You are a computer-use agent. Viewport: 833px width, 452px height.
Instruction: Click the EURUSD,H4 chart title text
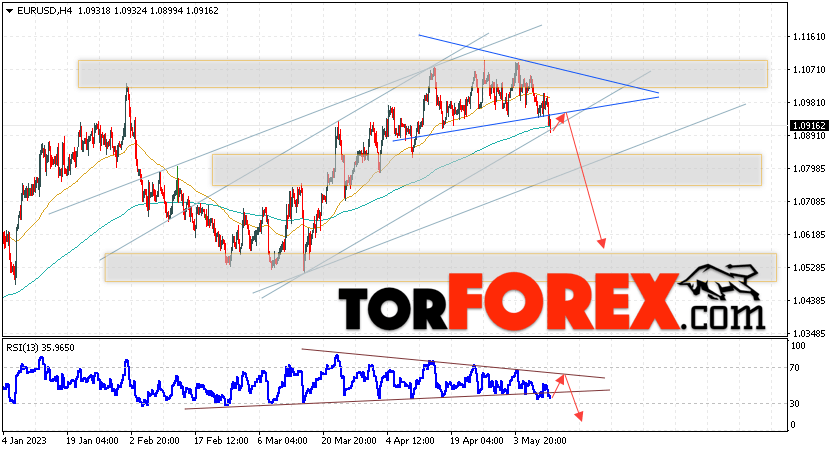pyautogui.click(x=44, y=11)
